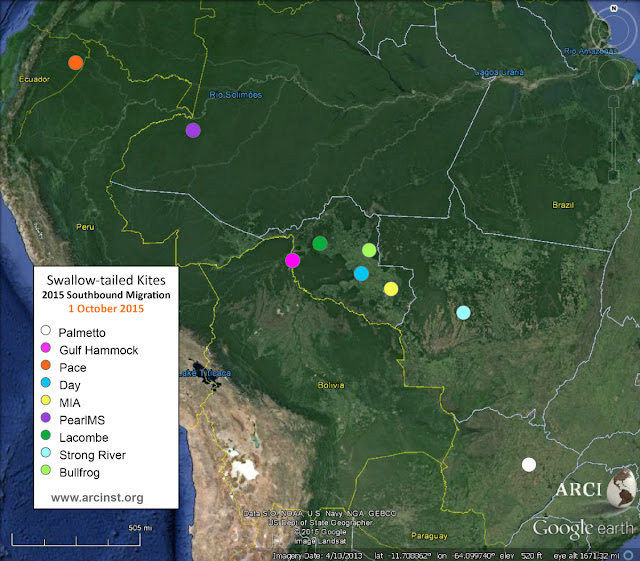The image size is (640, 561).
Task: Click the 'Lagoa Urana' water label
Action: pos(499,72)
